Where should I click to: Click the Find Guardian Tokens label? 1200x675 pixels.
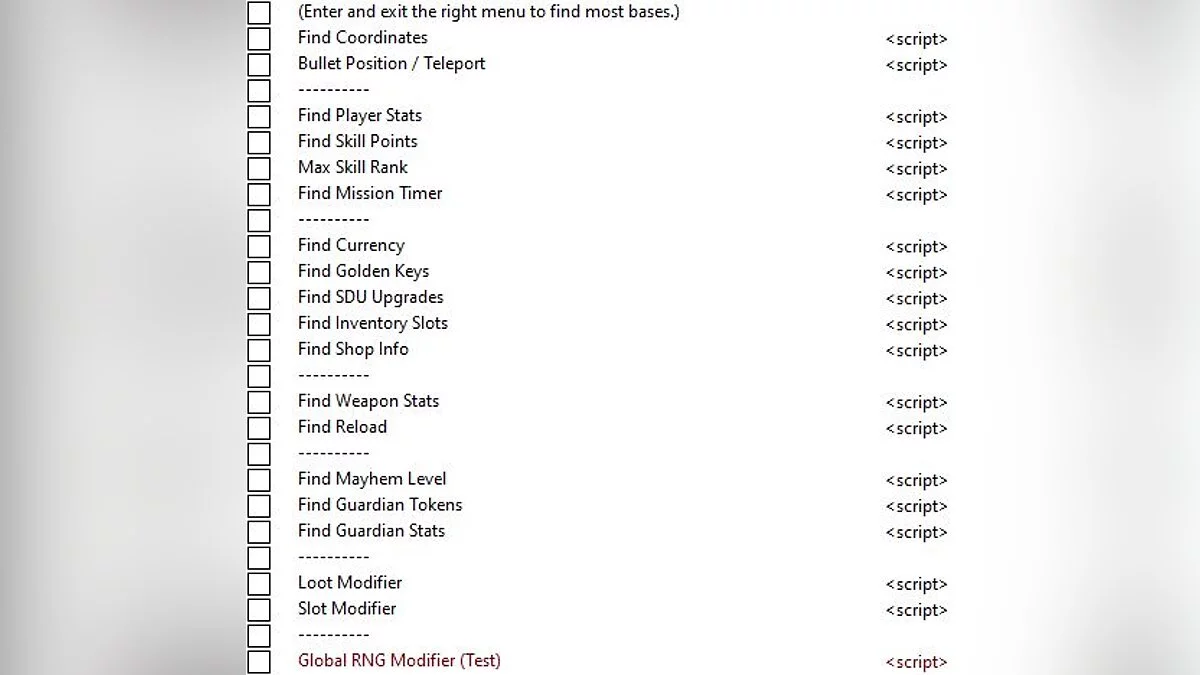pyautogui.click(x=380, y=505)
